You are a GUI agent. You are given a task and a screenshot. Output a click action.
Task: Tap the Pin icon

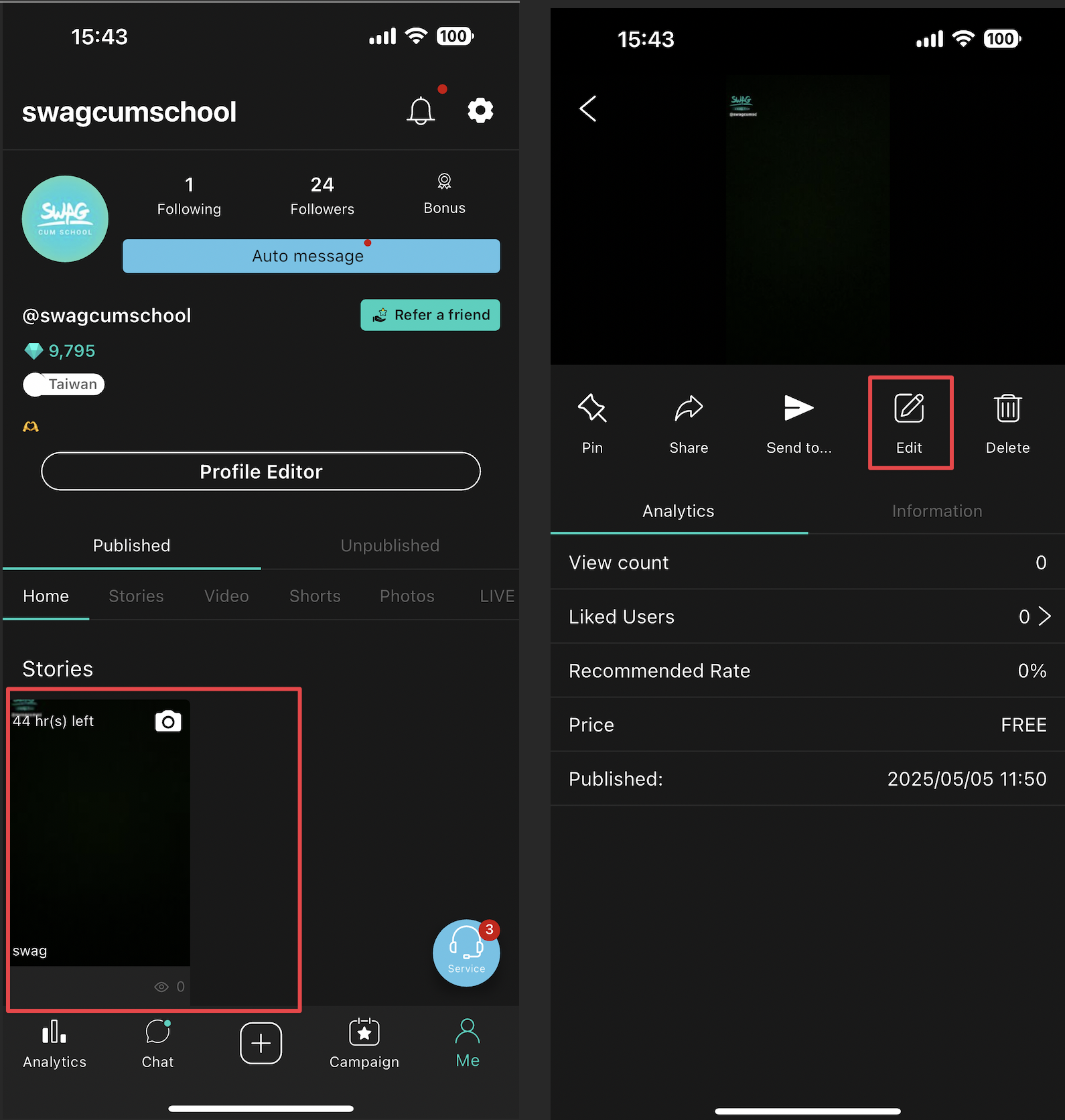pyautogui.click(x=592, y=409)
